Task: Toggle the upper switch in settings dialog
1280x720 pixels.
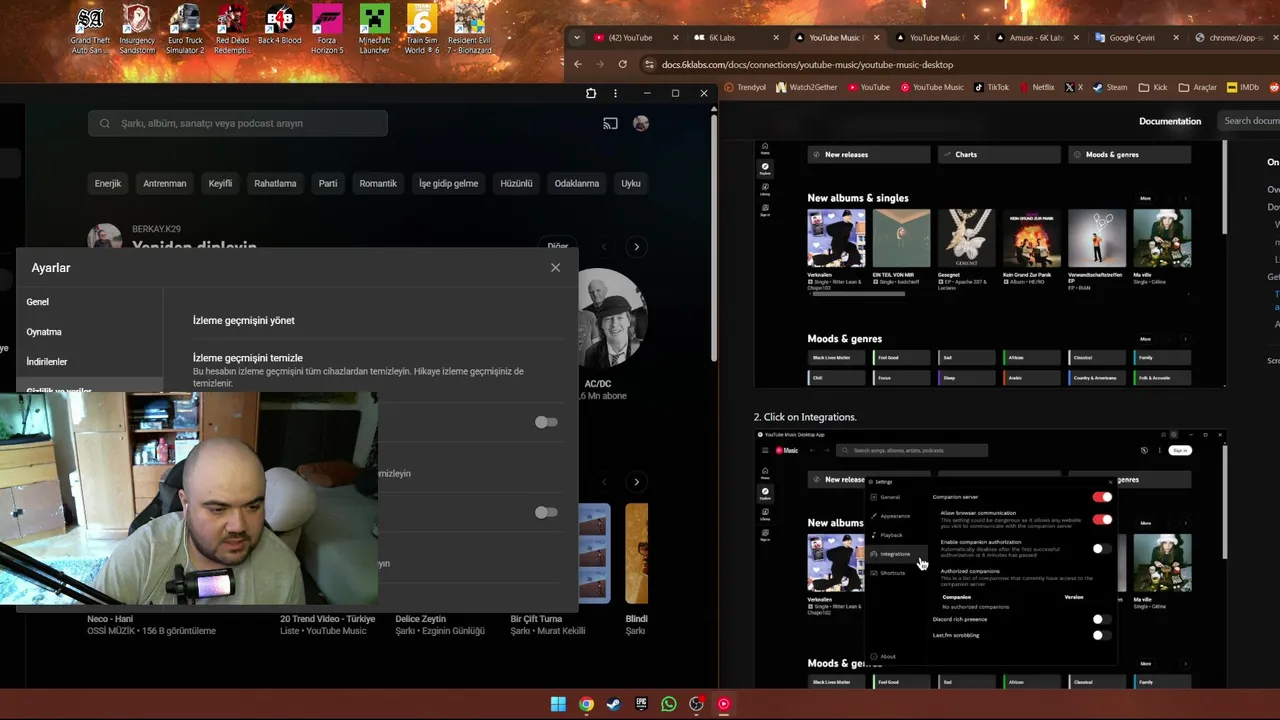Action: [x=546, y=422]
